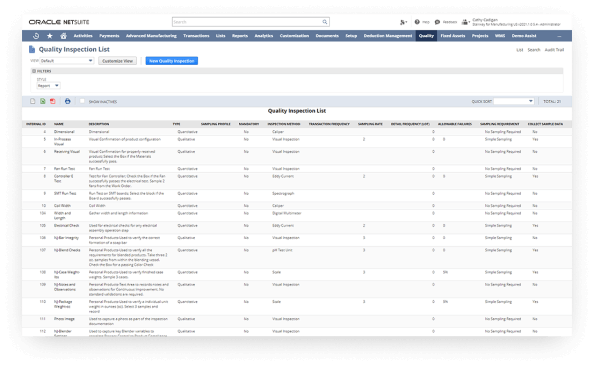The width and height of the screenshot is (594, 367).
Task: Print the list with printer icon
Action: (67, 101)
